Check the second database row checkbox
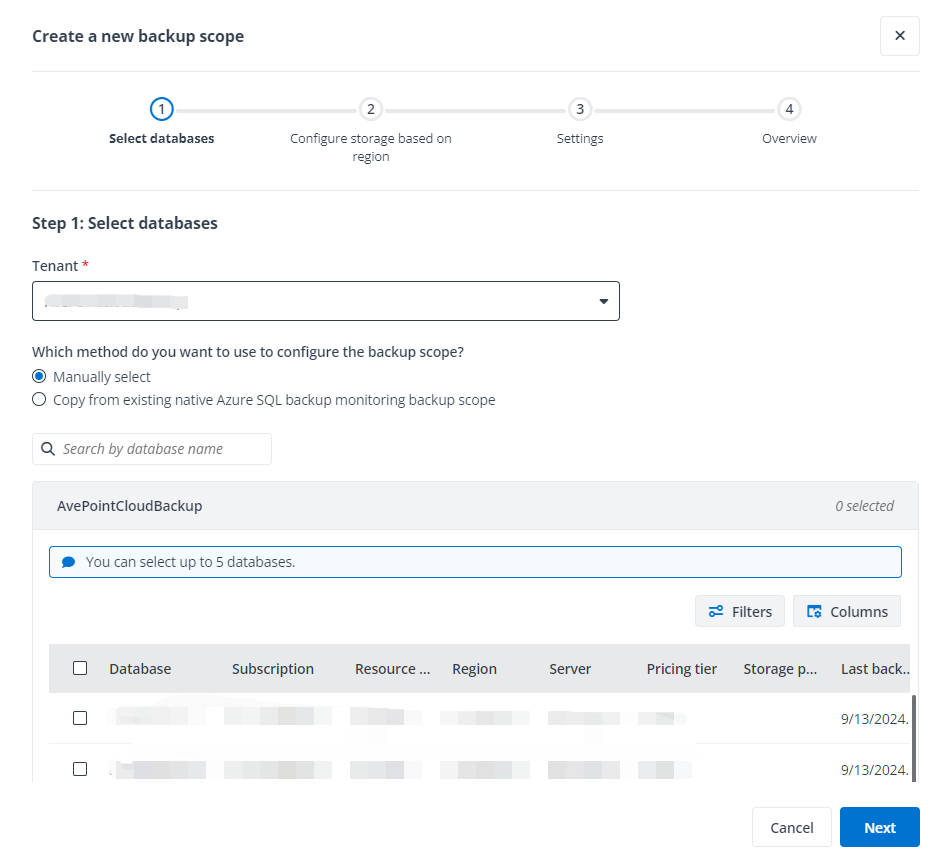 [80, 769]
